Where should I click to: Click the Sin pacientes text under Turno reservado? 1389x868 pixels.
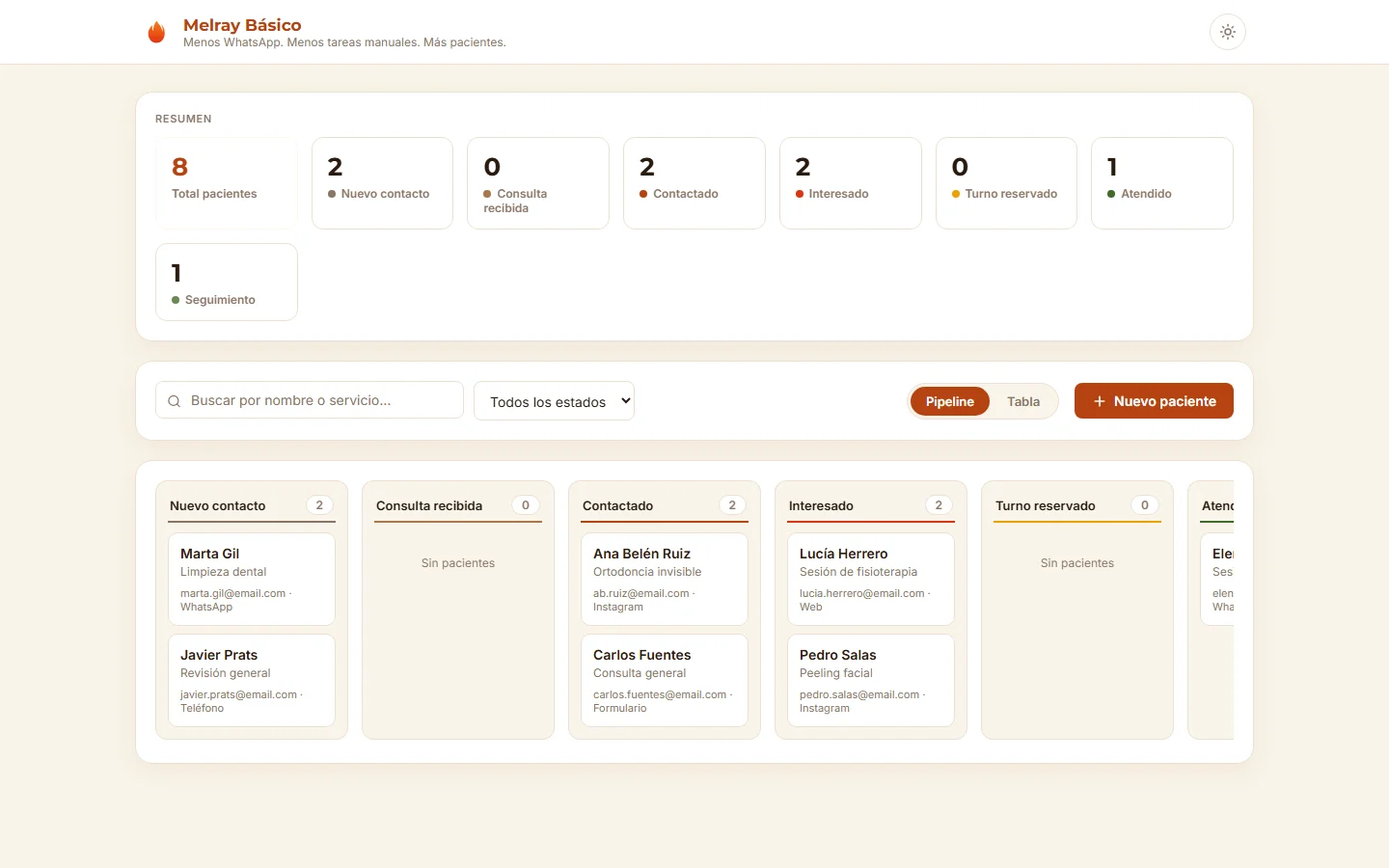point(1077,563)
